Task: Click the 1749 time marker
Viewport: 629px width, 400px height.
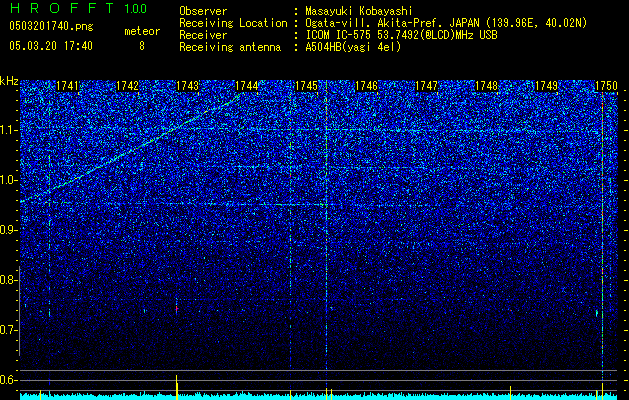Action: pyautogui.click(x=546, y=86)
